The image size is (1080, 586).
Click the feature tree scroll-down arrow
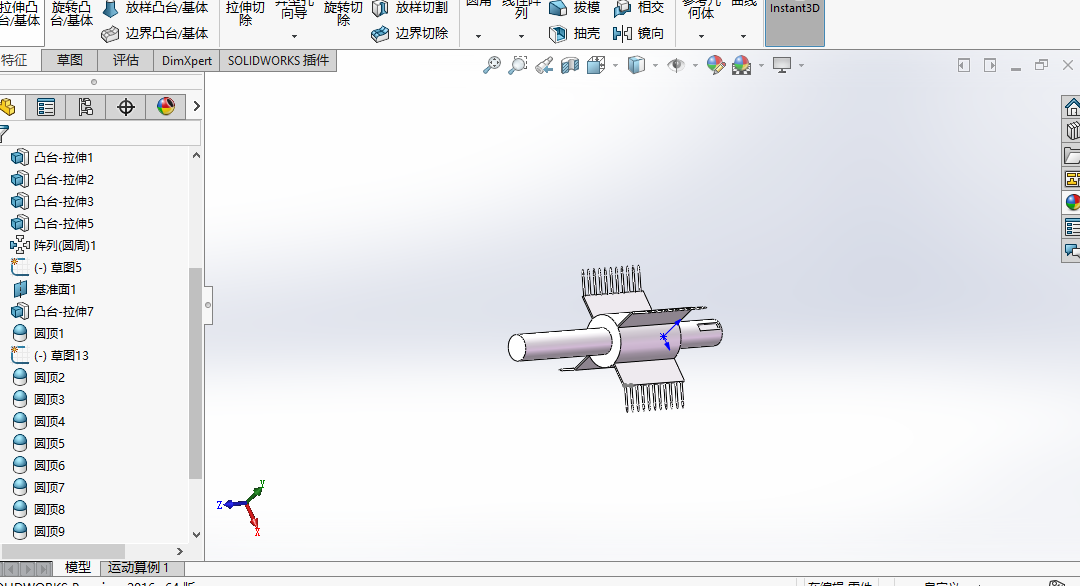tap(196, 534)
